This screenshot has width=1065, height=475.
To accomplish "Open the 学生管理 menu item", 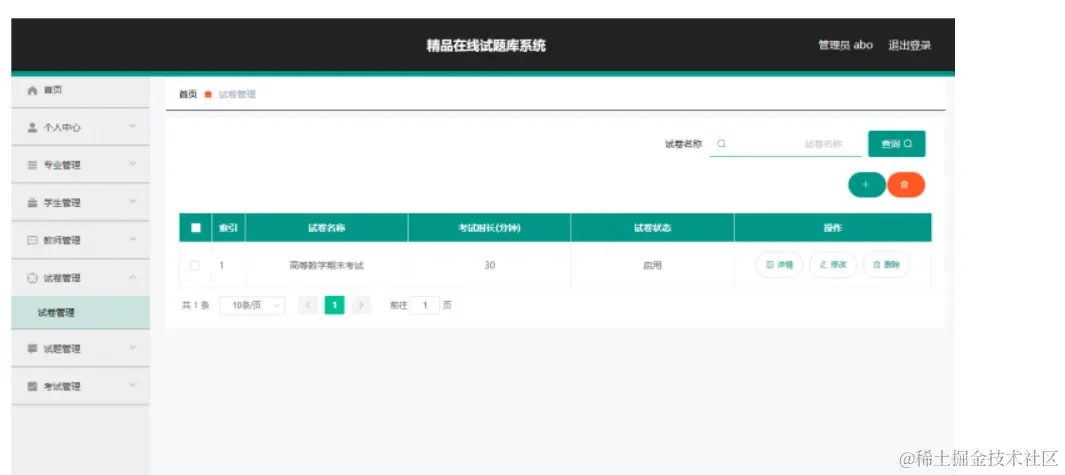I will (80, 203).
